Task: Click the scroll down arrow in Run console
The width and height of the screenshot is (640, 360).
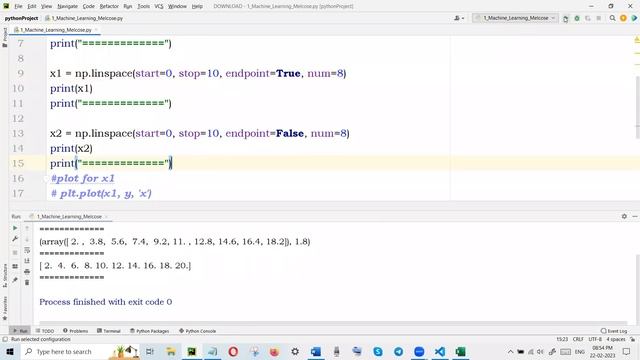Action: tap(27, 239)
